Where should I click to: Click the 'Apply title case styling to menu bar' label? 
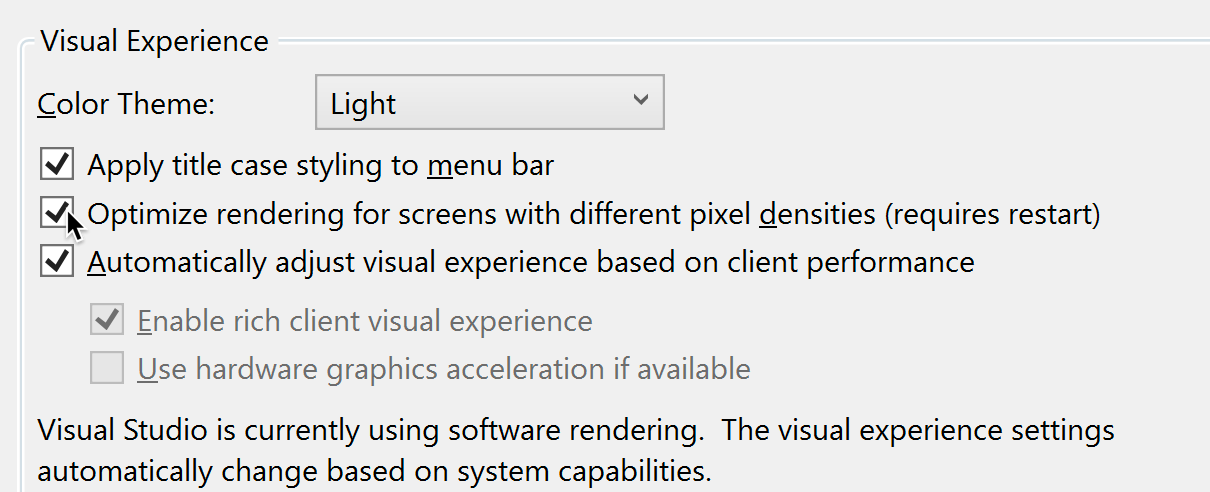tap(320, 165)
